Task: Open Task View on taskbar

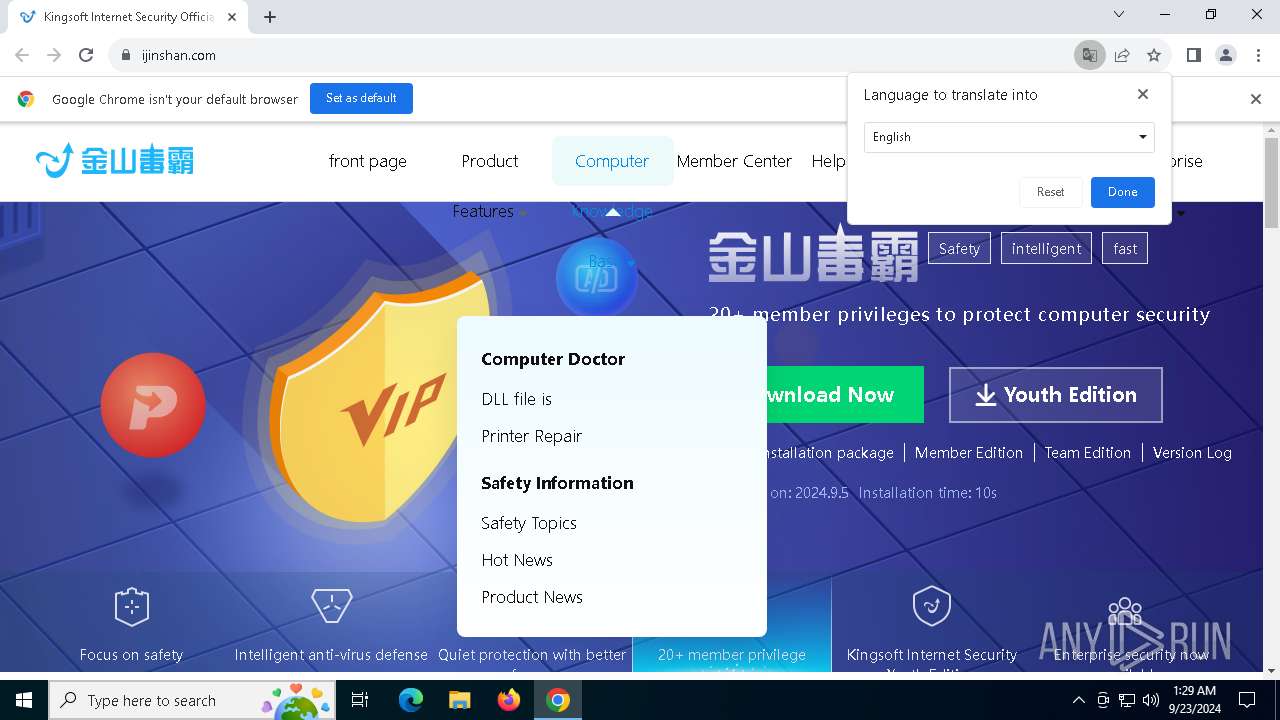Action: coord(360,700)
